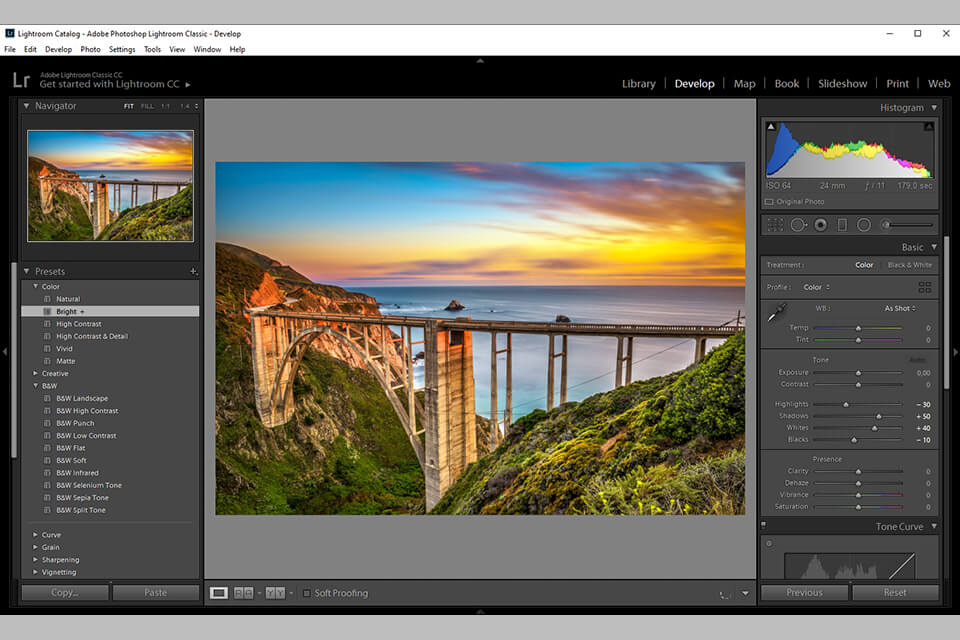The image size is (960, 640).
Task: Select the Radial Filter tool
Action: (x=864, y=224)
